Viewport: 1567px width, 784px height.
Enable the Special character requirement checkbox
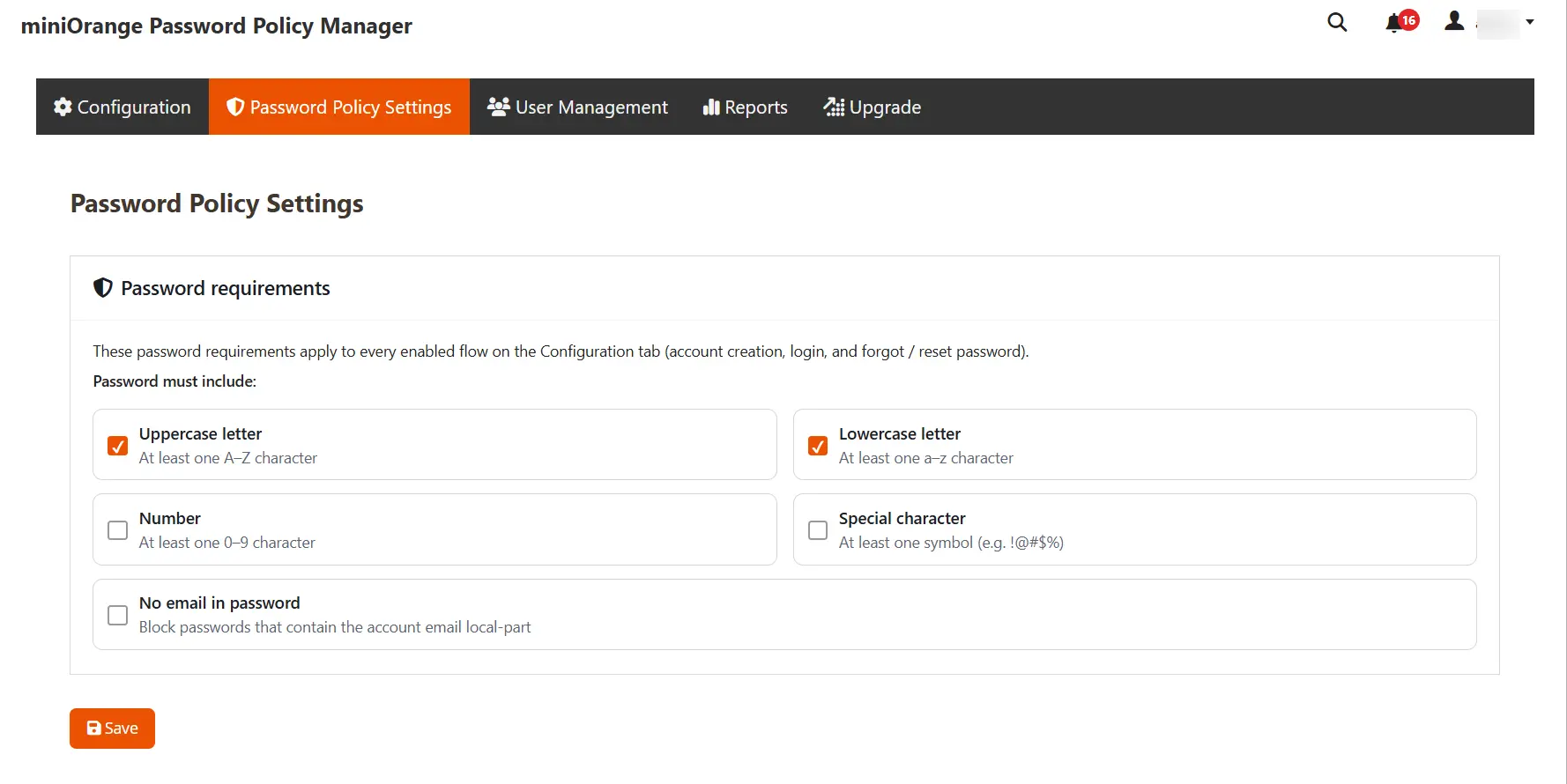tap(818, 530)
